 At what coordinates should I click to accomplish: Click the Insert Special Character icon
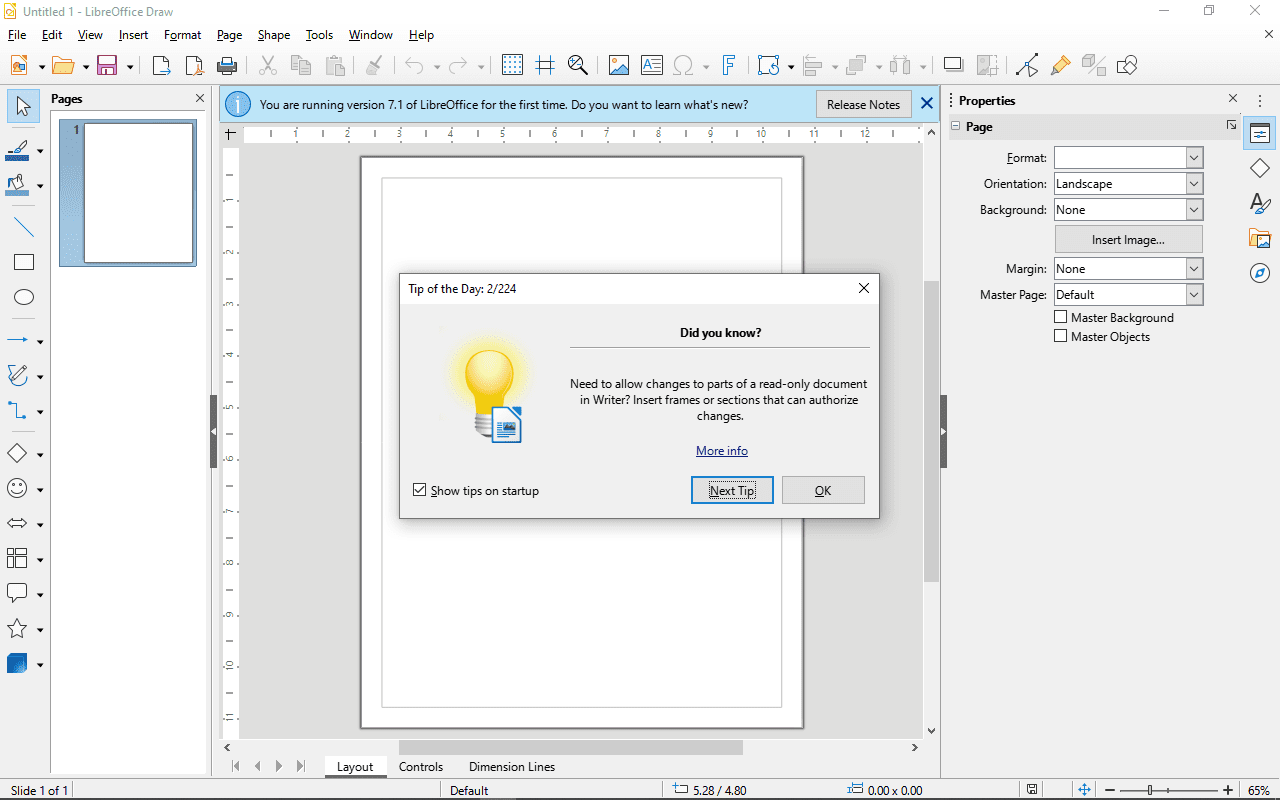(x=684, y=66)
